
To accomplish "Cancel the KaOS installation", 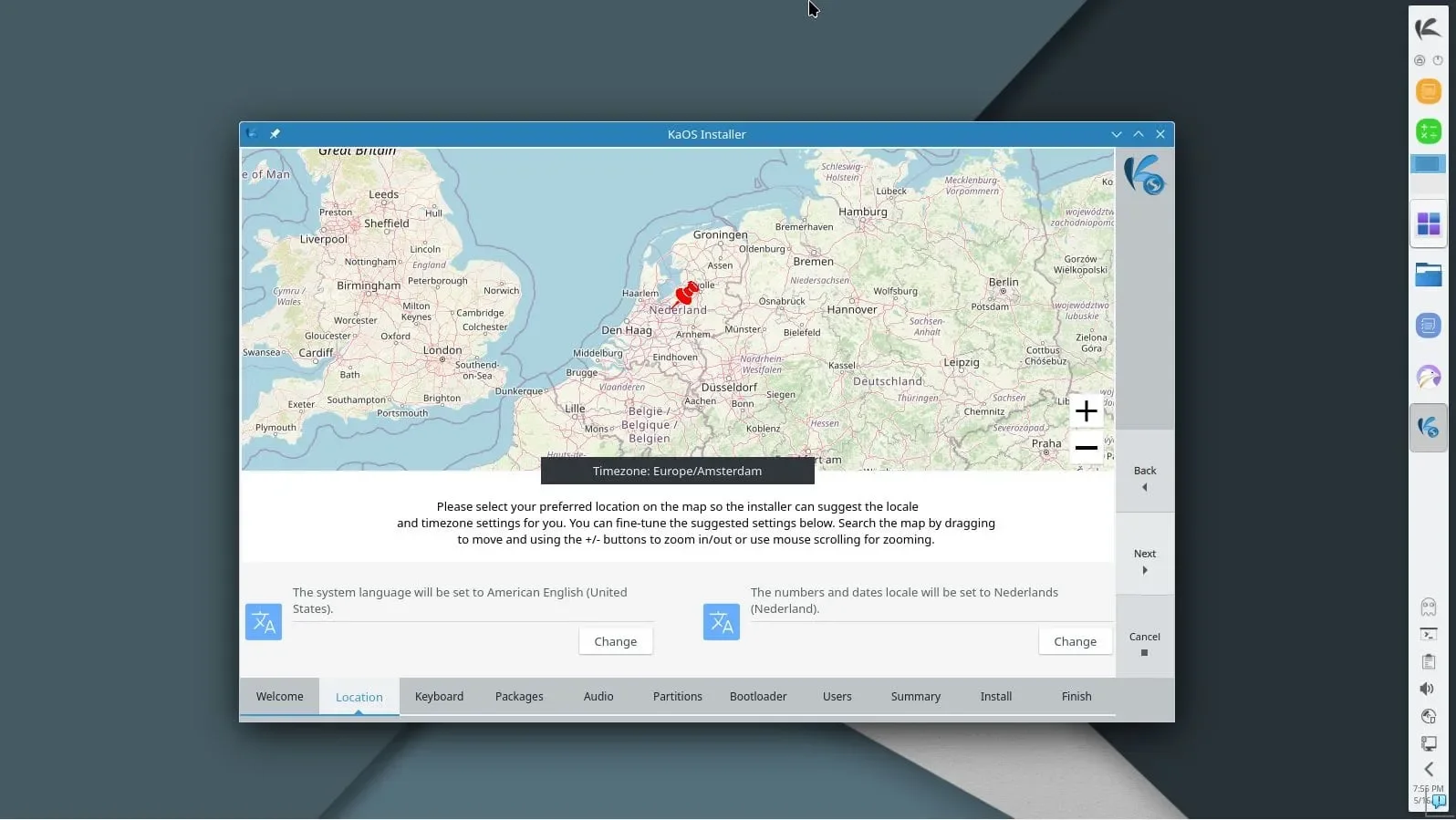I will pos(1145,643).
